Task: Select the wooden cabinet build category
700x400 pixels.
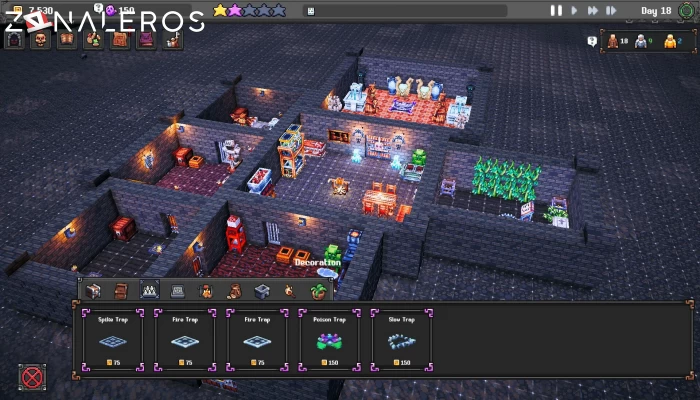Action: click(121, 291)
